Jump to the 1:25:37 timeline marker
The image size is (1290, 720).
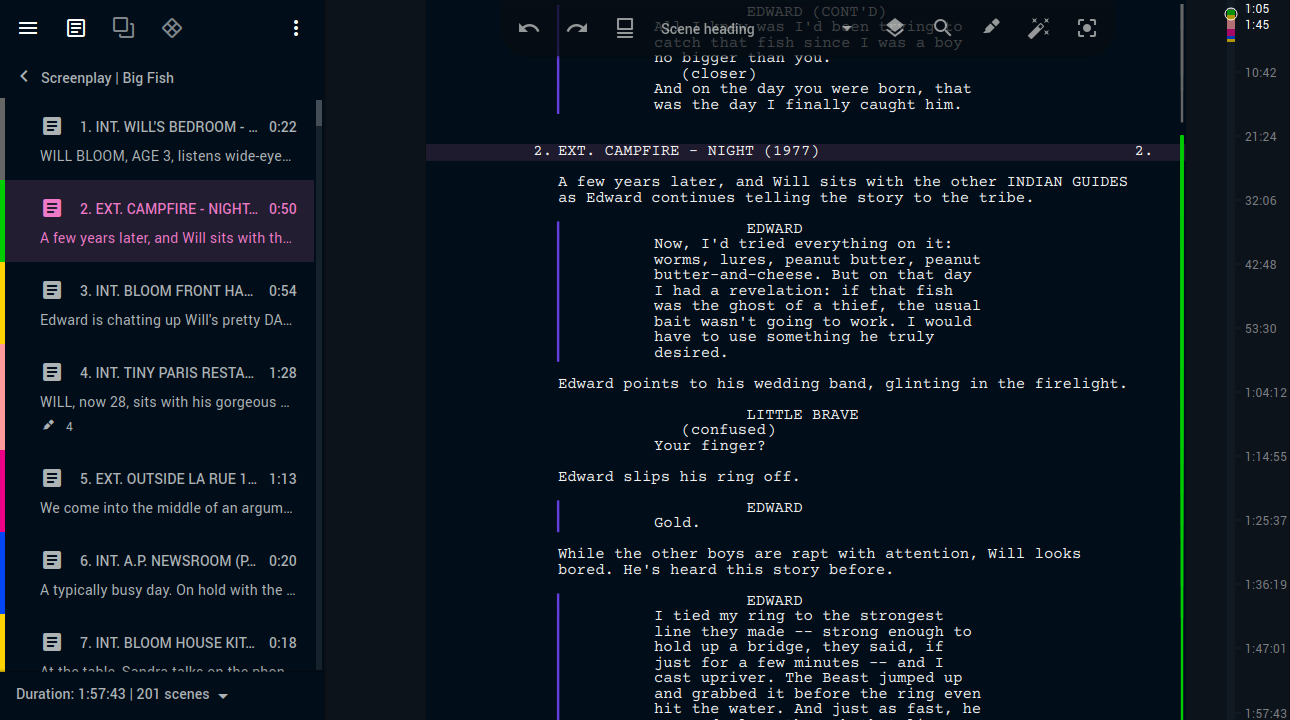(x=1265, y=521)
